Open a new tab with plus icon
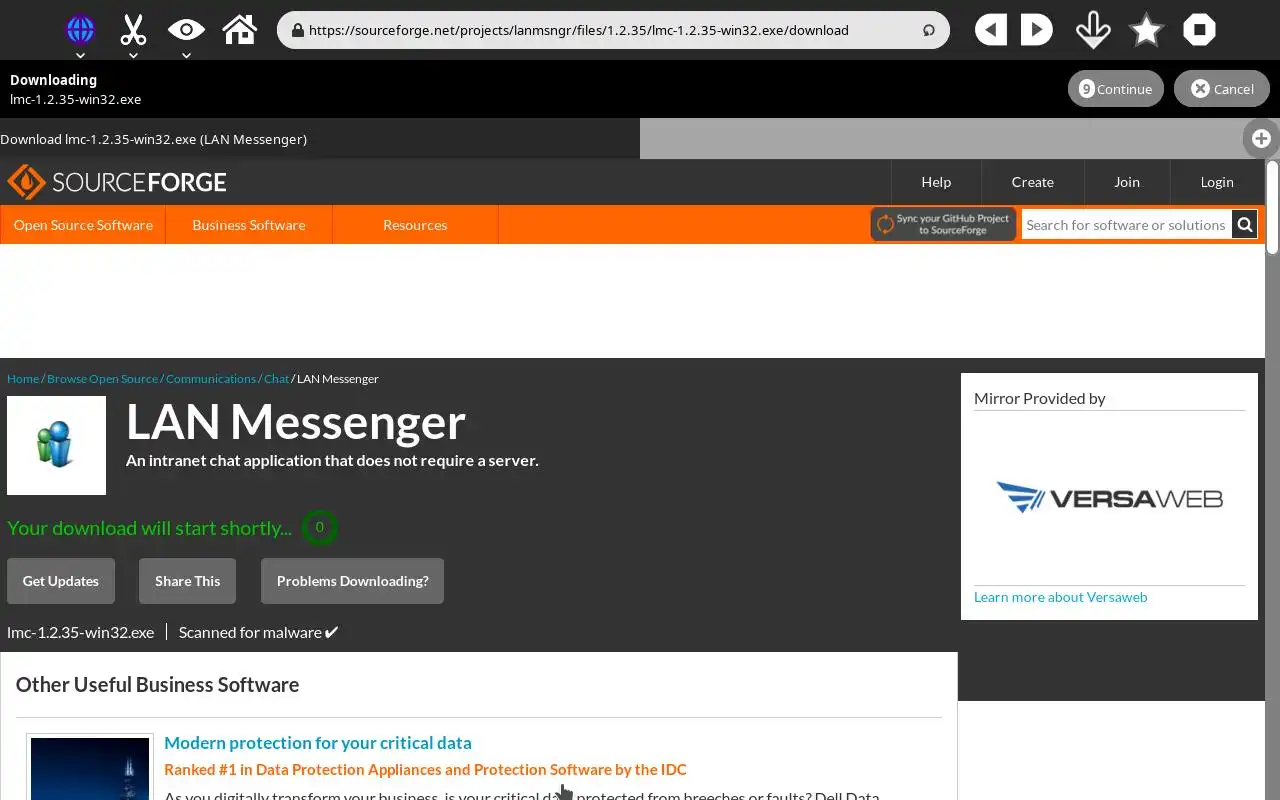Image resolution: width=1280 pixels, height=800 pixels. 1261,139
